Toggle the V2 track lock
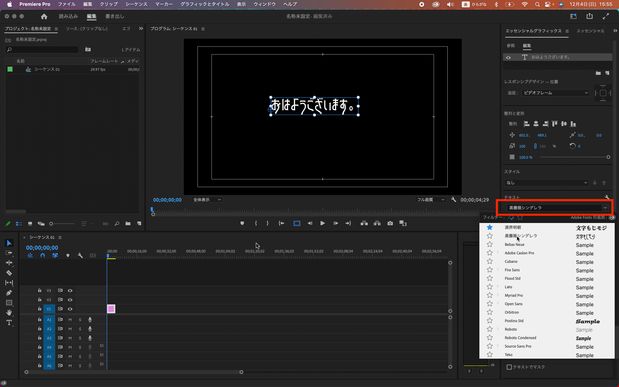 tap(39, 300)
